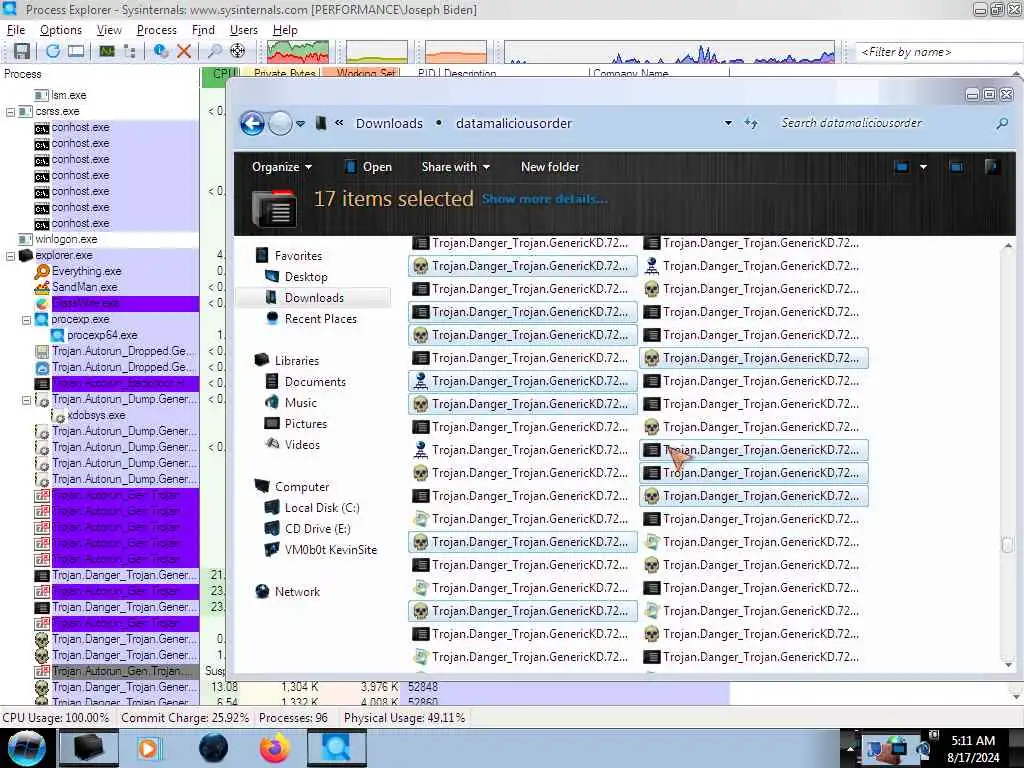The height and width of the screenshot is (768, 1024).
Task: Open the Process menu
Action: click(x=156, y=30)
